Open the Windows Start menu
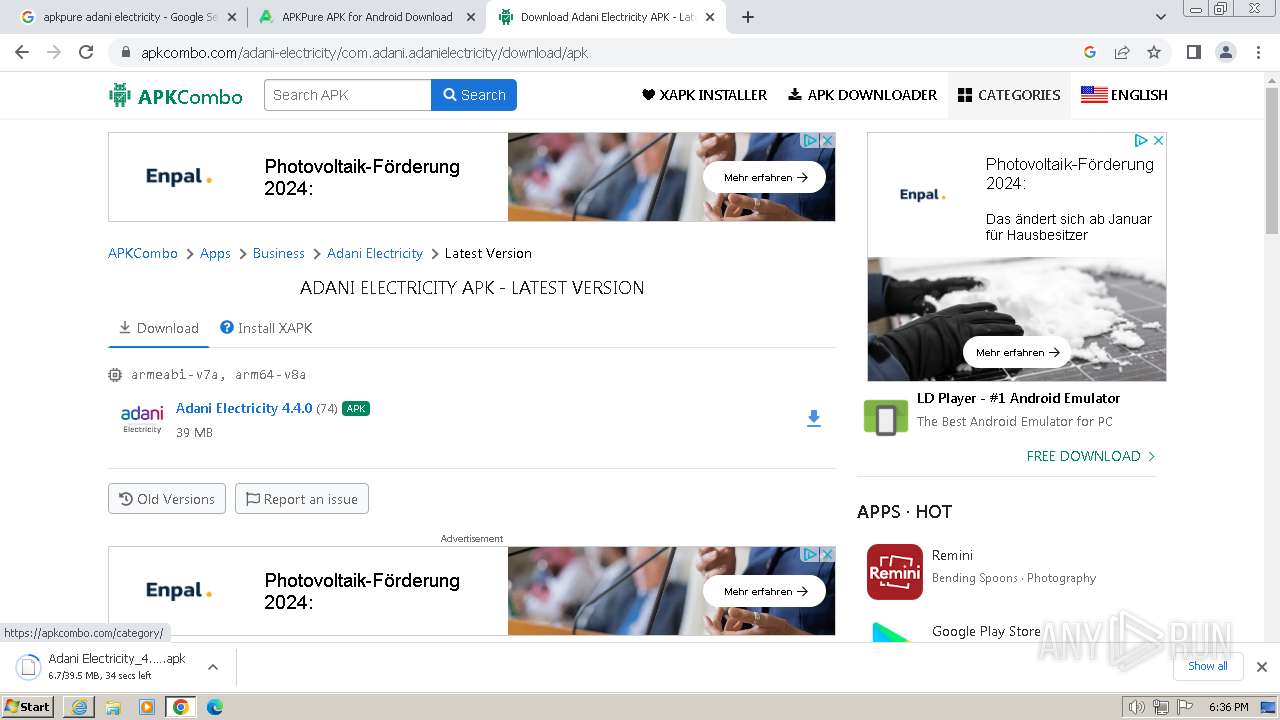1280x720 pixels. pyautogui.click(x=28, y=707)
